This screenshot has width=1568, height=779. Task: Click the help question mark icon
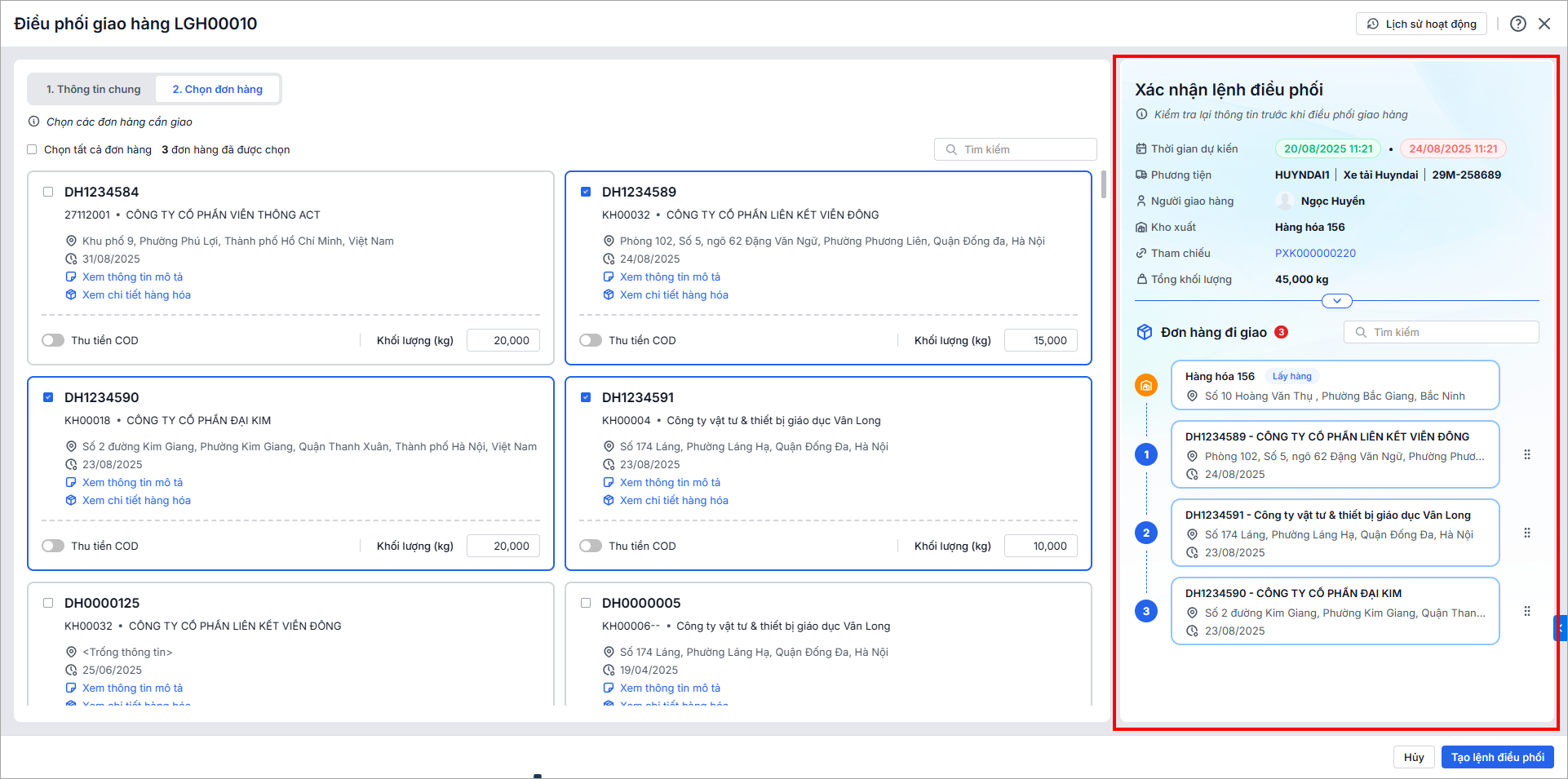point(1517,24)
